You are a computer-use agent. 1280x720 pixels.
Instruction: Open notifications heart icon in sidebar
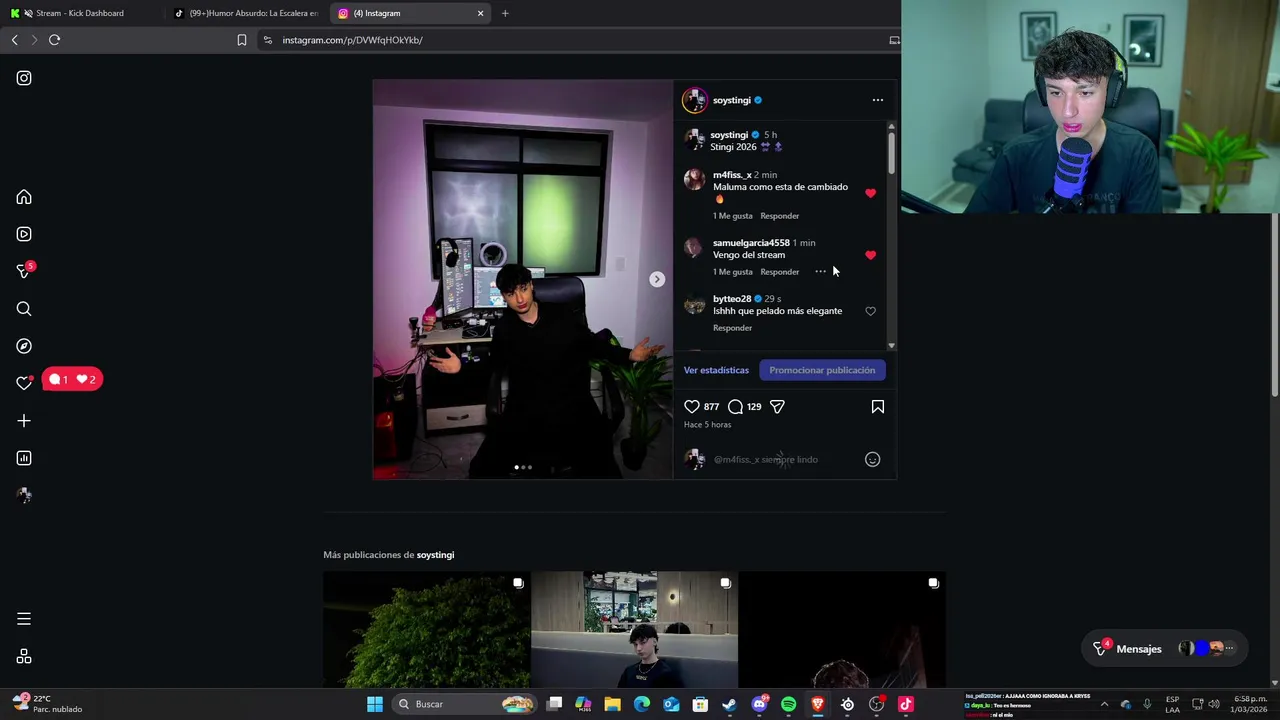click(x=24, y=383)
